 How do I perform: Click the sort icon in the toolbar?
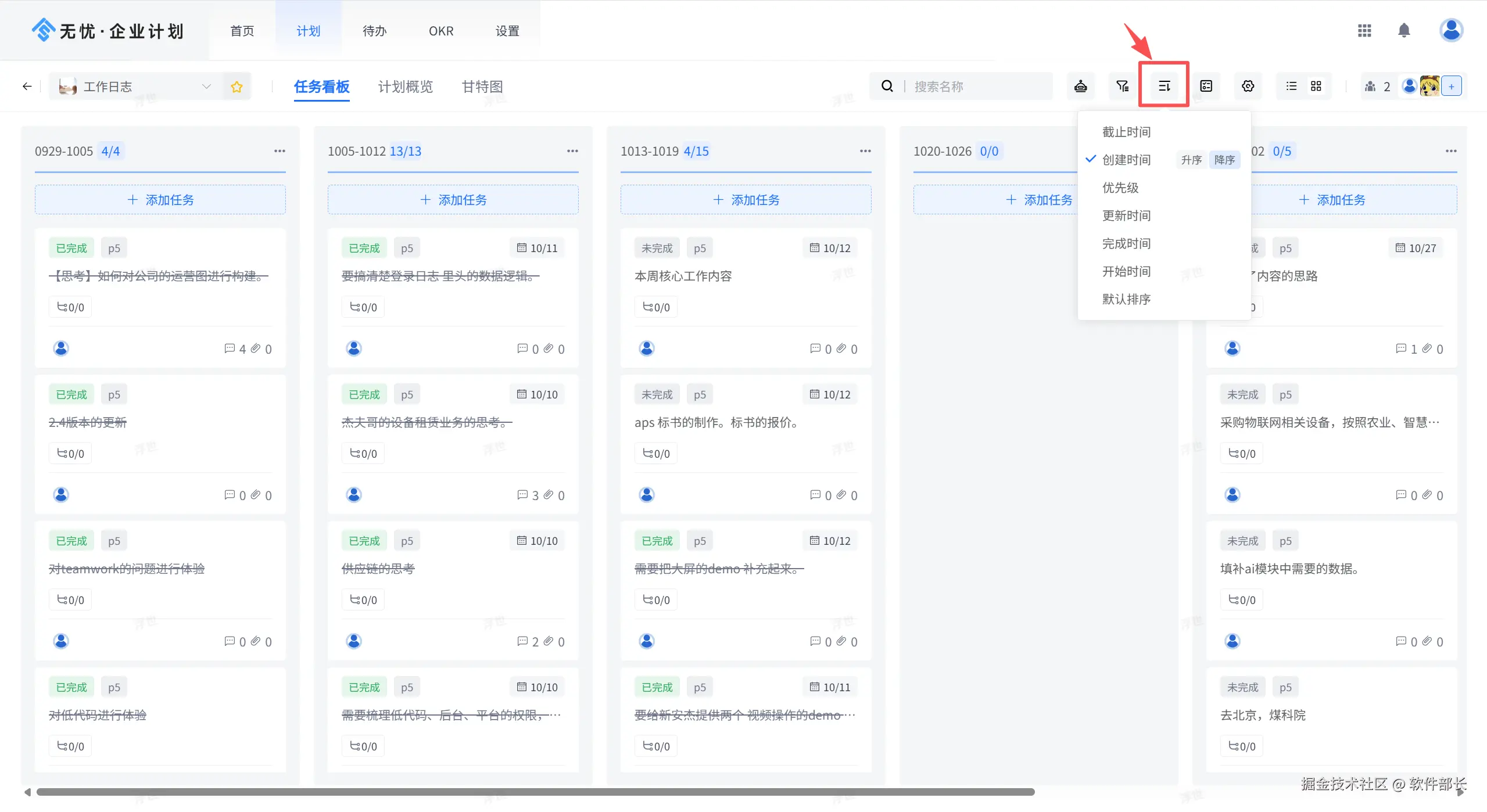(1164, 86)
